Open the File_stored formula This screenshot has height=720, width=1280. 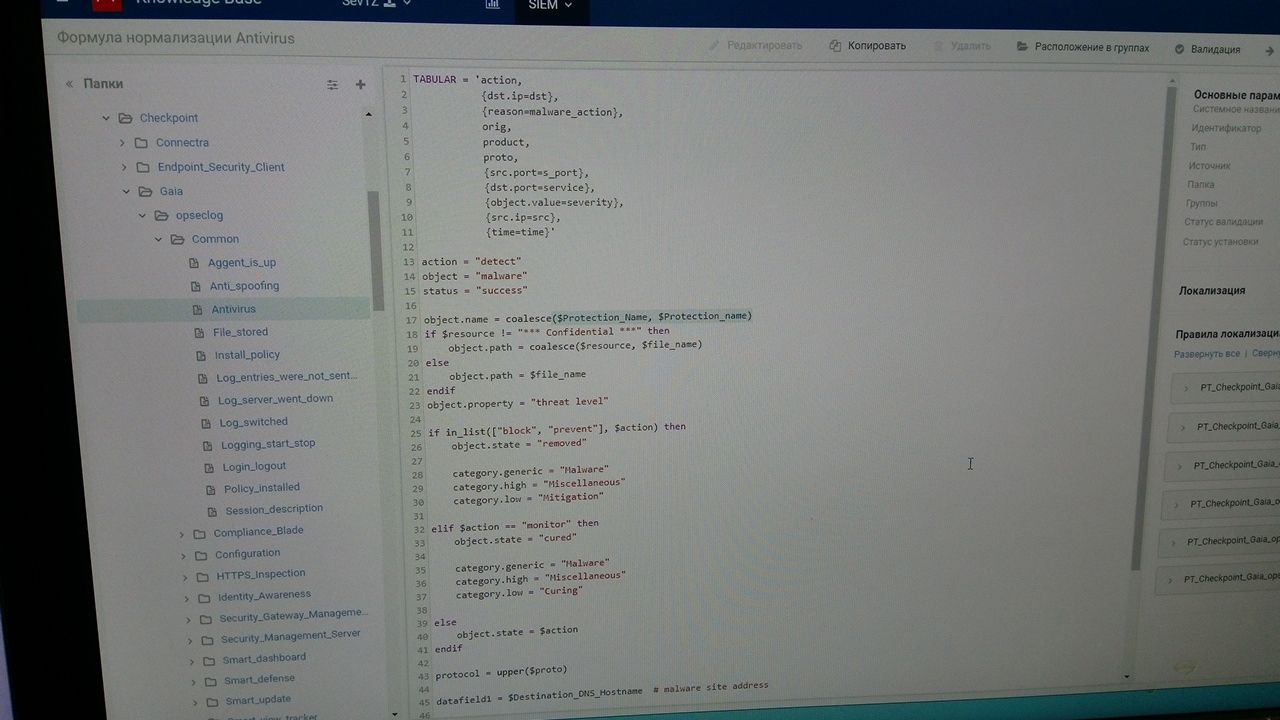[x=240, y=332]
